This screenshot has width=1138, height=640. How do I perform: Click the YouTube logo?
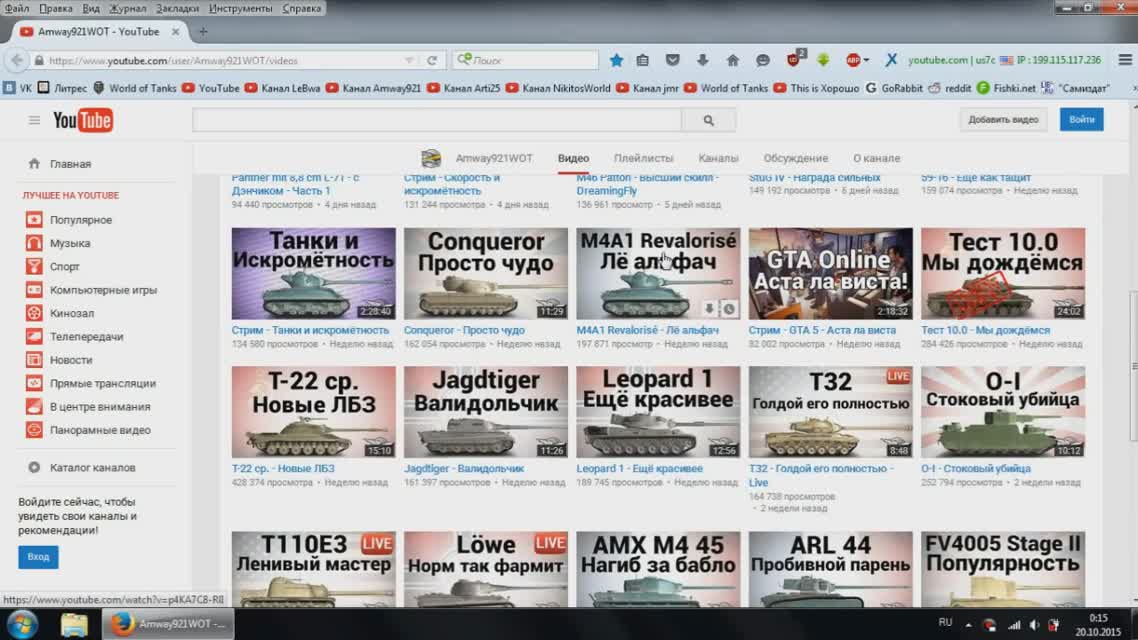(x=83, y=120)
